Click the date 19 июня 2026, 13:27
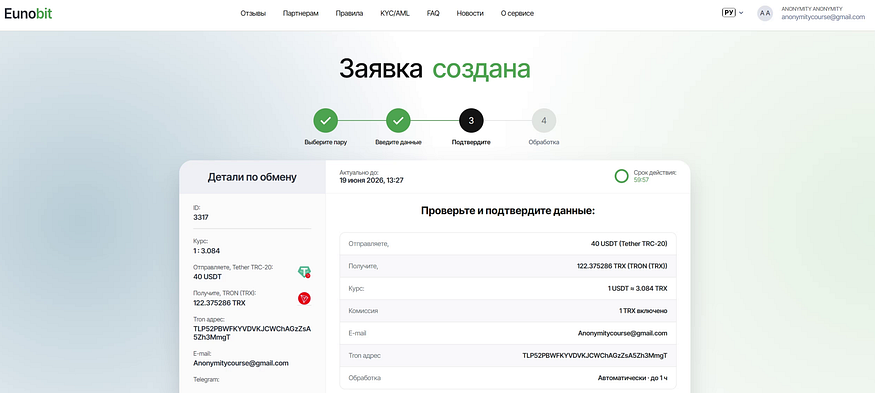Screen dimensions: 875x393 pyautogui.click(x=371, y=180)
